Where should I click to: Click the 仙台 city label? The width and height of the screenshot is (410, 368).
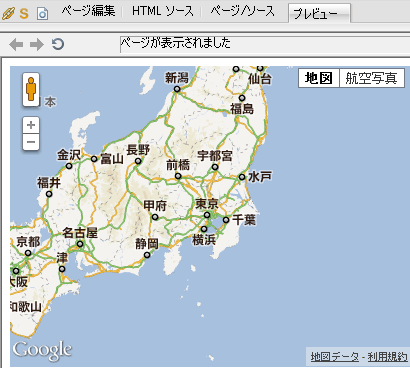(260, 79)
